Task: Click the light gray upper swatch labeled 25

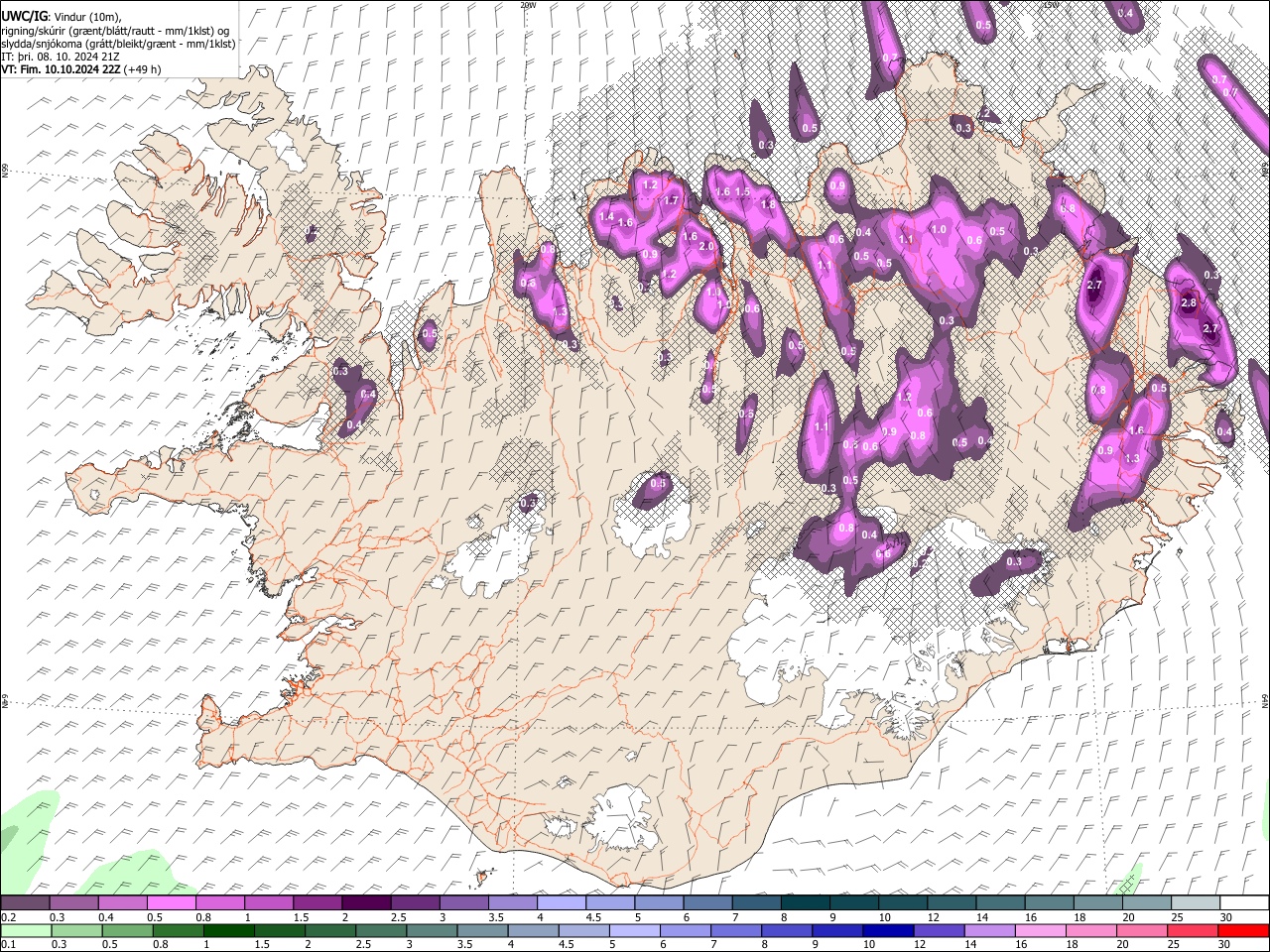Action: pyautogui.click(x=1196, y=903)
